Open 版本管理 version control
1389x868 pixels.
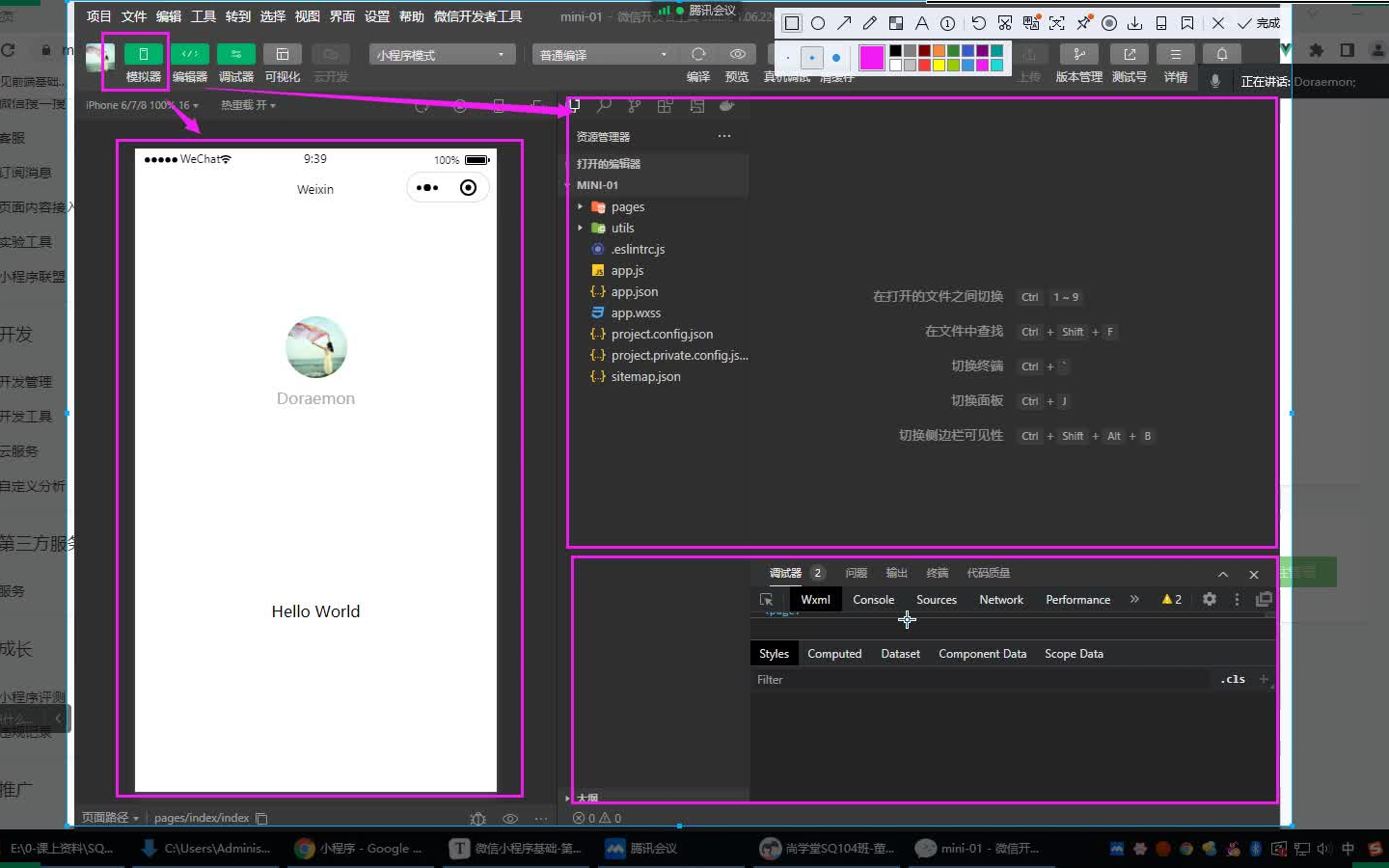click(x=1078, y=54)
